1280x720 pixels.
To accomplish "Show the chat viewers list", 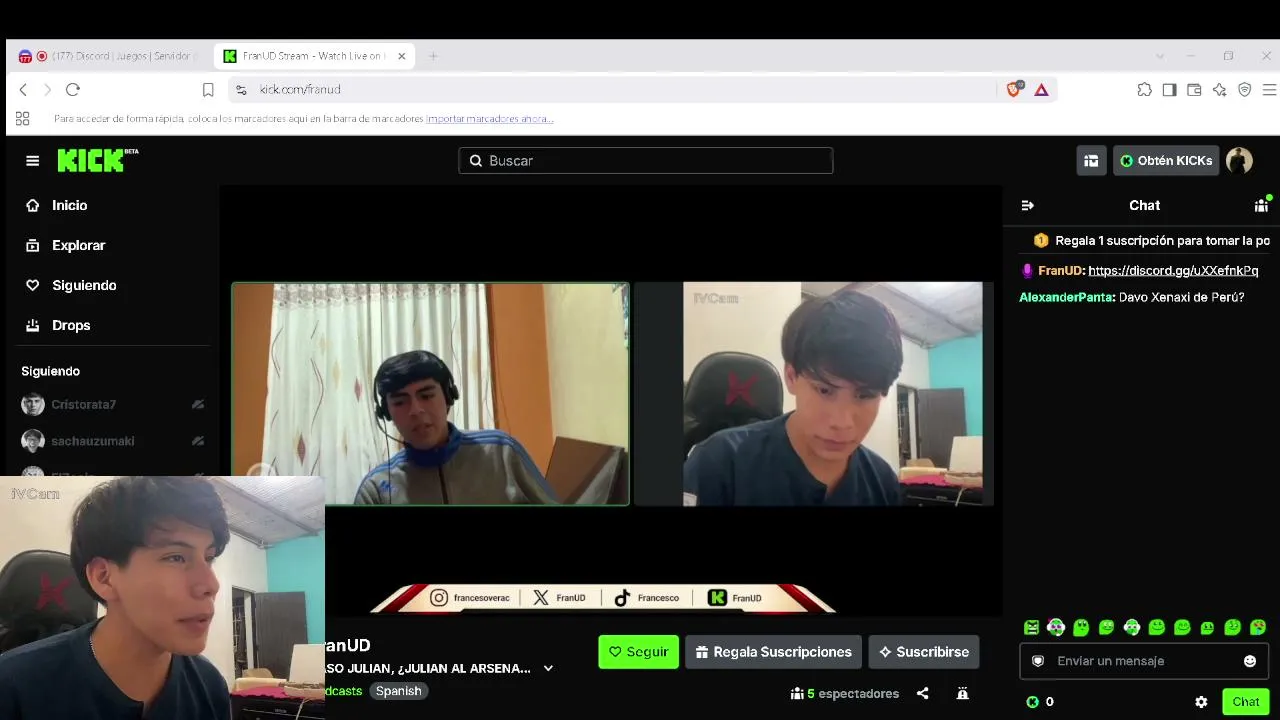I will (1261, 205).
